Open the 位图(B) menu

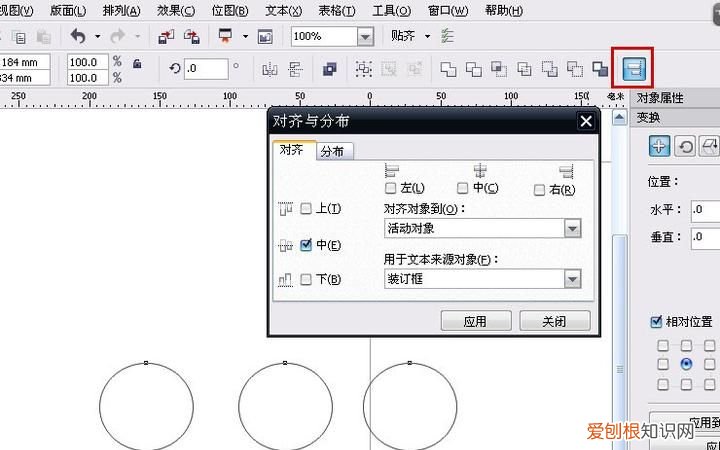pos(230,11)
